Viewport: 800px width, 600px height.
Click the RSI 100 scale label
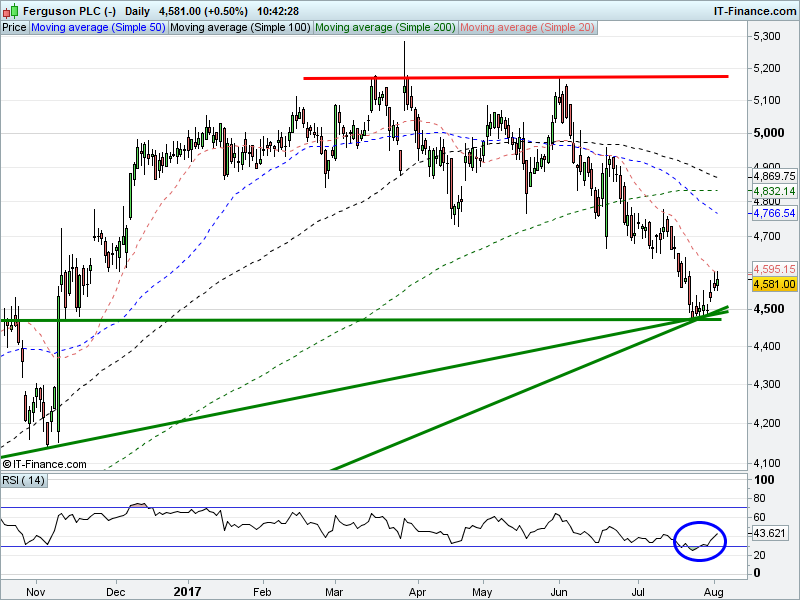764,480
